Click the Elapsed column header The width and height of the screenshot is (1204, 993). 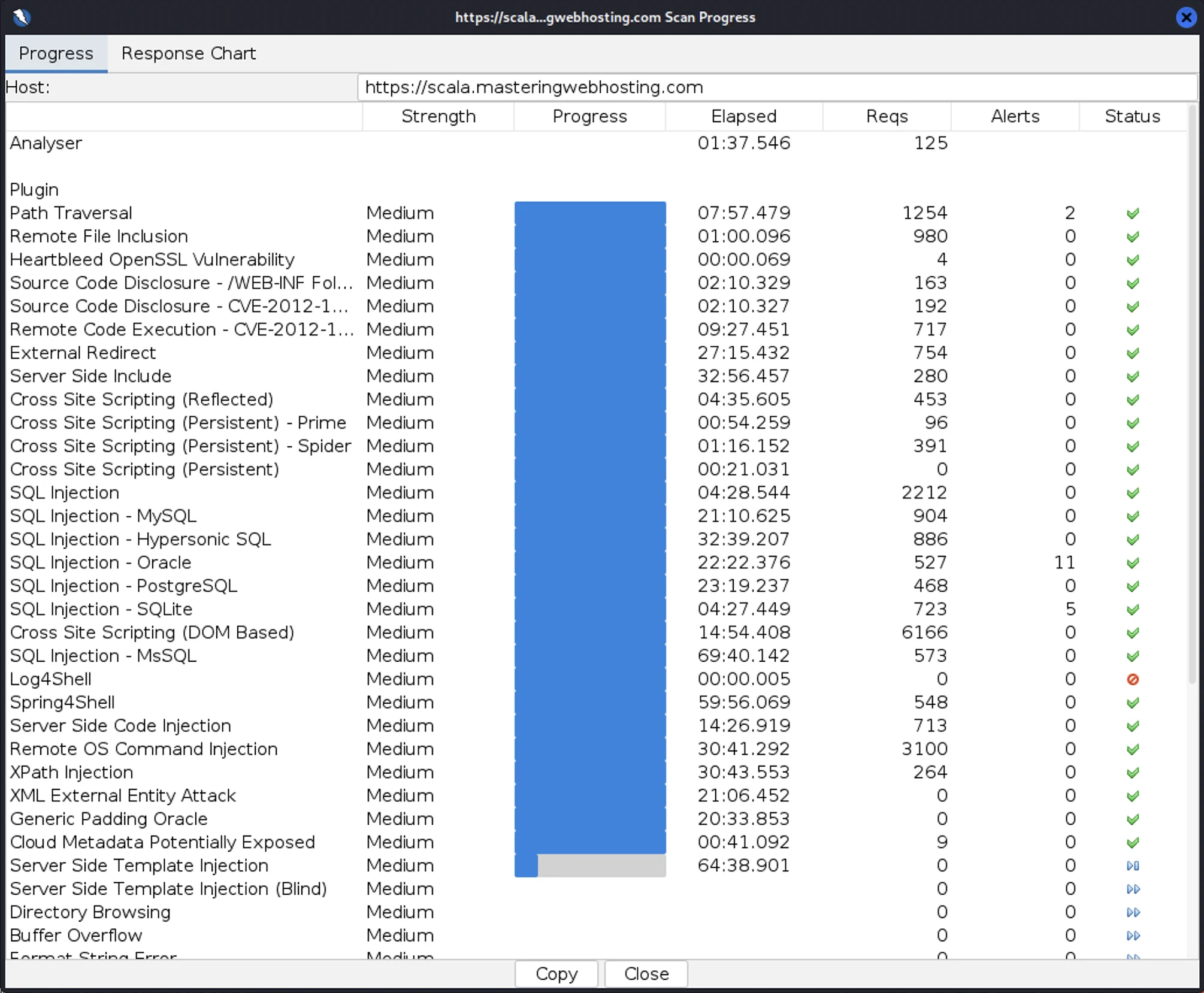[743, 116]
